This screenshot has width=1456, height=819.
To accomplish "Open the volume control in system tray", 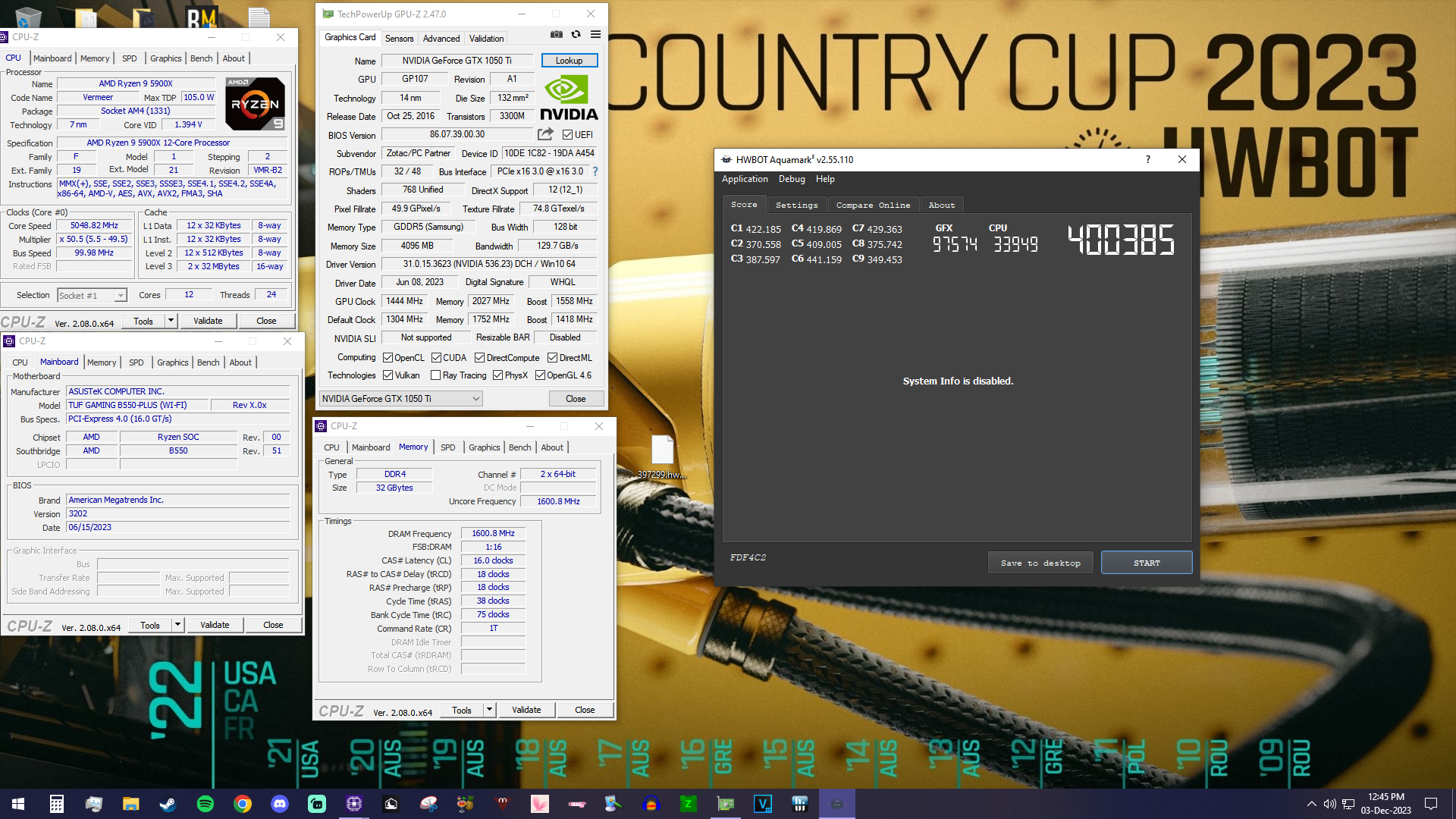I will pyautogui.click(x=1329, y=804).
